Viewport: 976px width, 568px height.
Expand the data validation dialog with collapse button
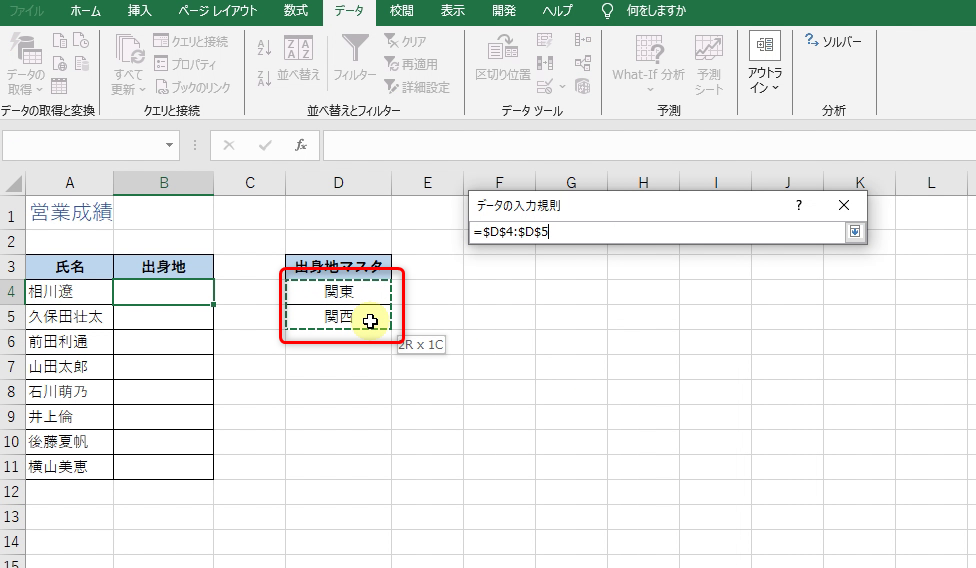tap(854, 232)
